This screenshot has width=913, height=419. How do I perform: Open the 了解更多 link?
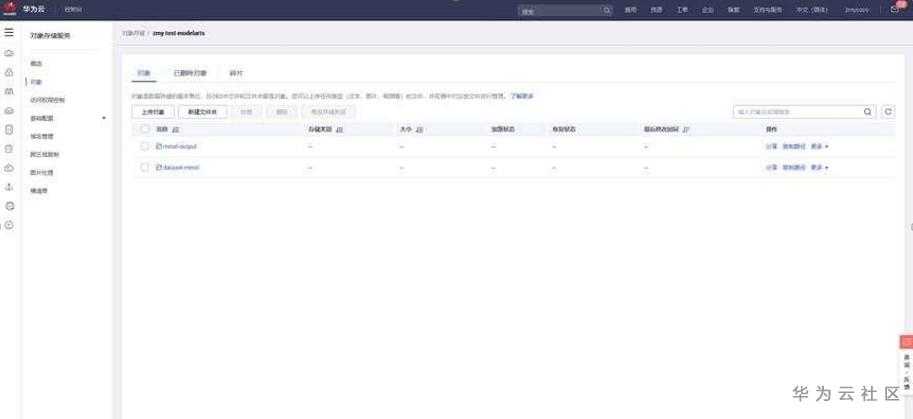[x=522, y=96]
